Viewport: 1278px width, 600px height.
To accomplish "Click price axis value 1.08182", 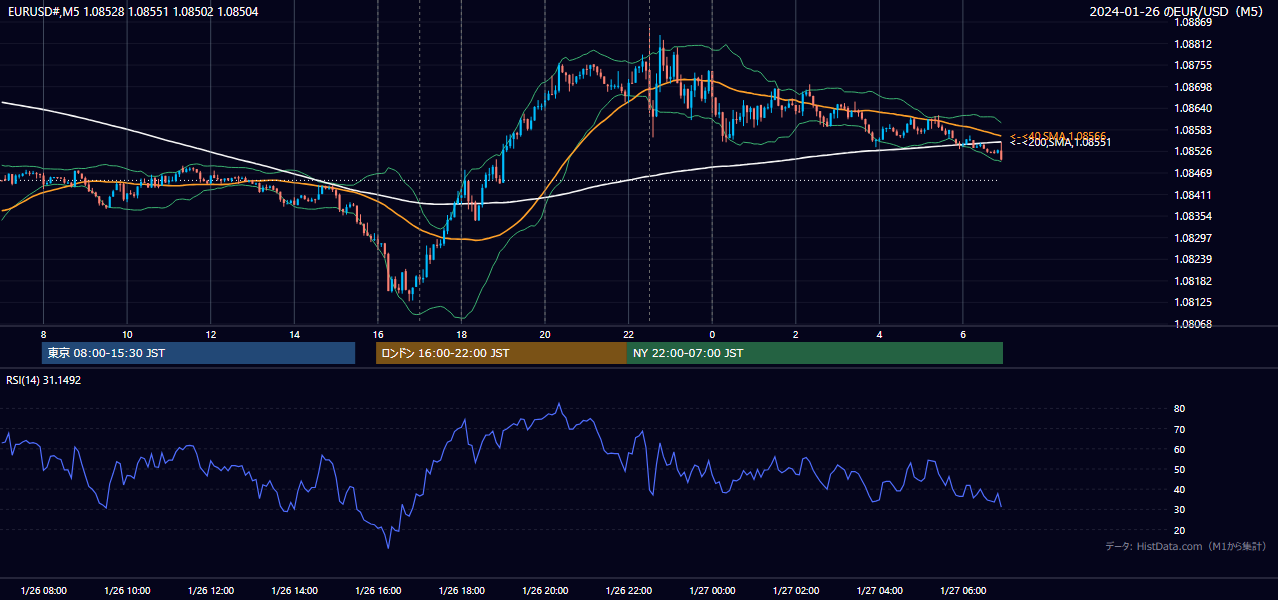I will click(1194, 281).
